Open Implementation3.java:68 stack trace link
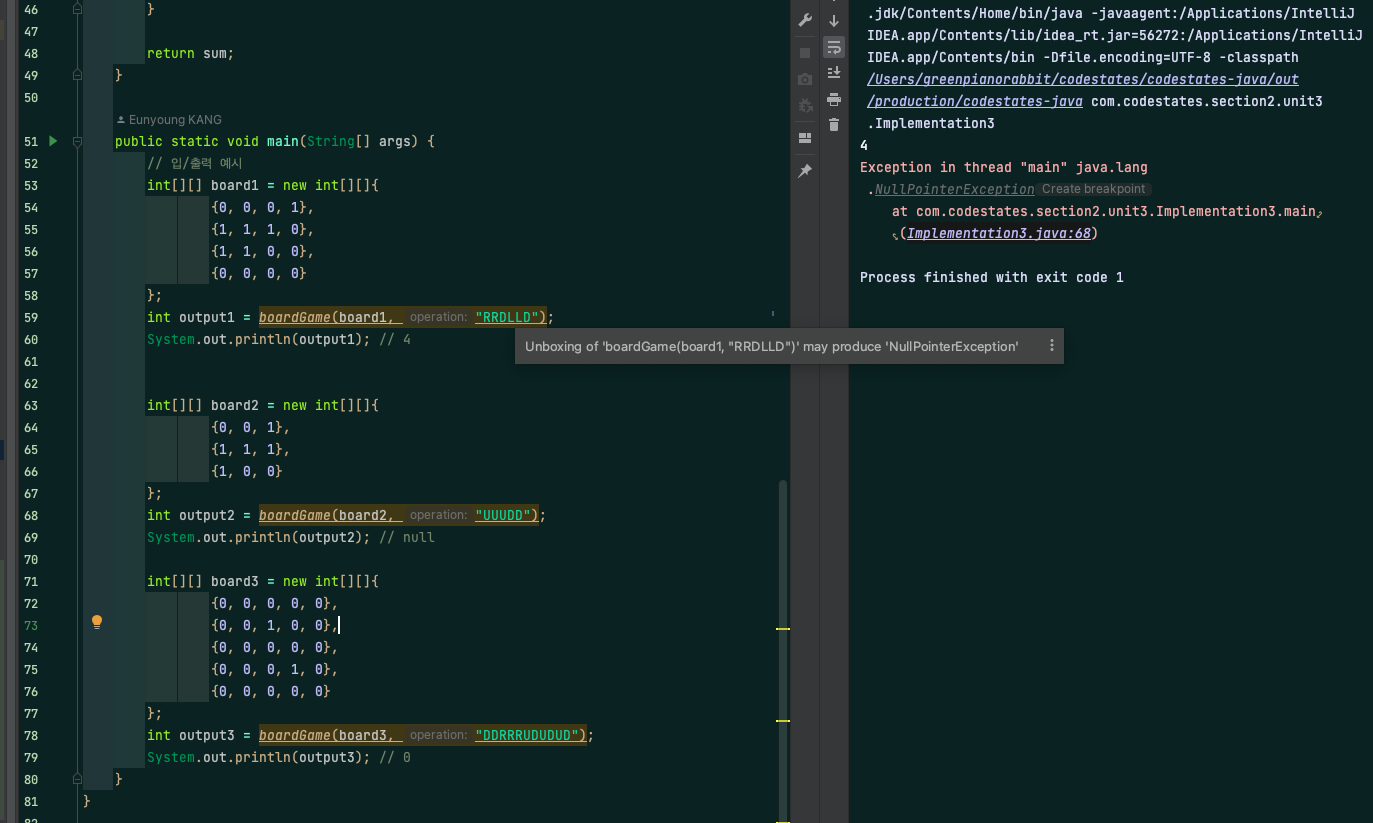 click(1000, 233)
